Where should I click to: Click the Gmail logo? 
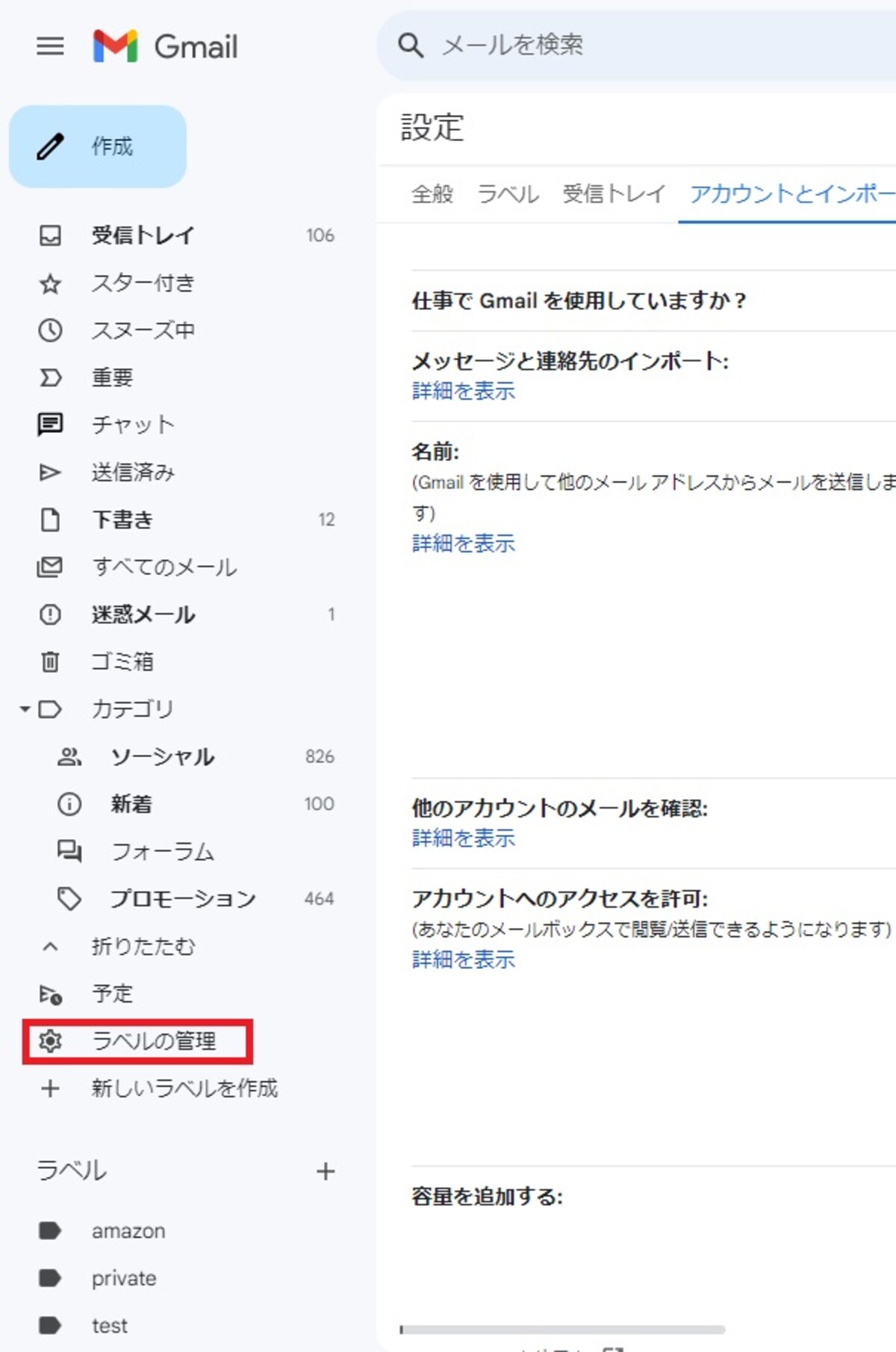[x=165, y=46]
